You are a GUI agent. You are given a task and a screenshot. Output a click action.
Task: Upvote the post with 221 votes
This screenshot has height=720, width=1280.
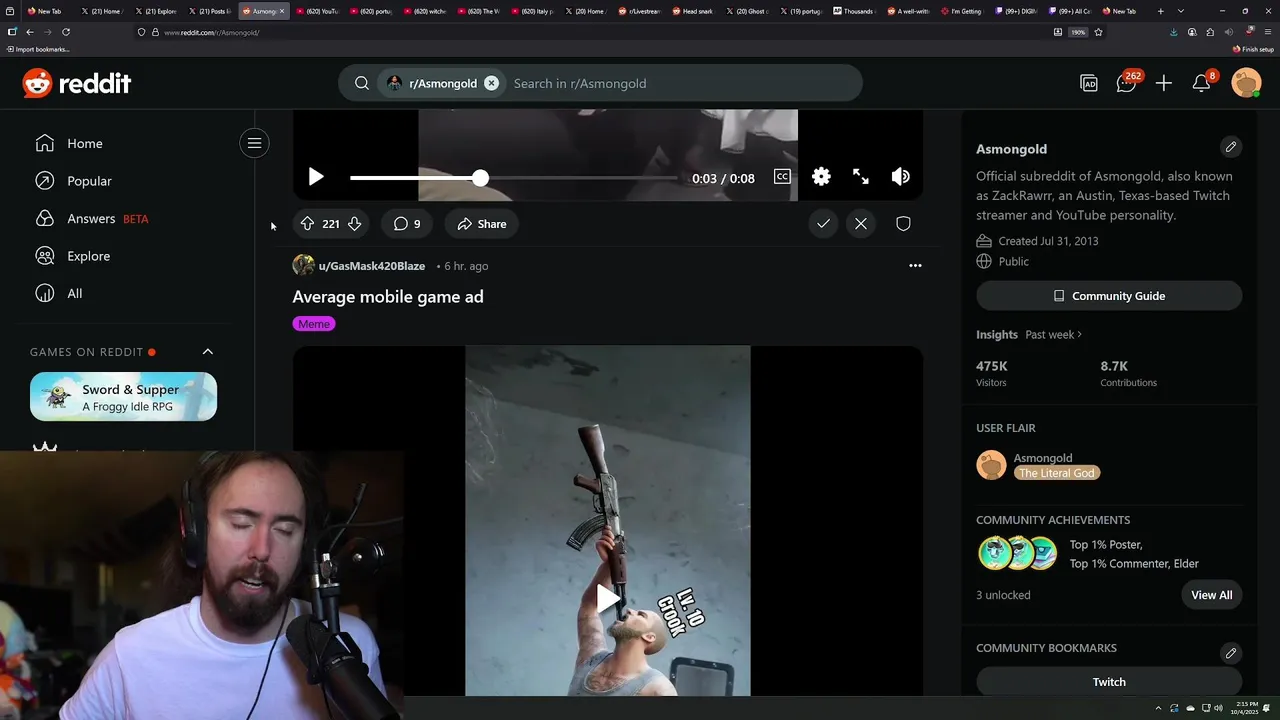307,224
